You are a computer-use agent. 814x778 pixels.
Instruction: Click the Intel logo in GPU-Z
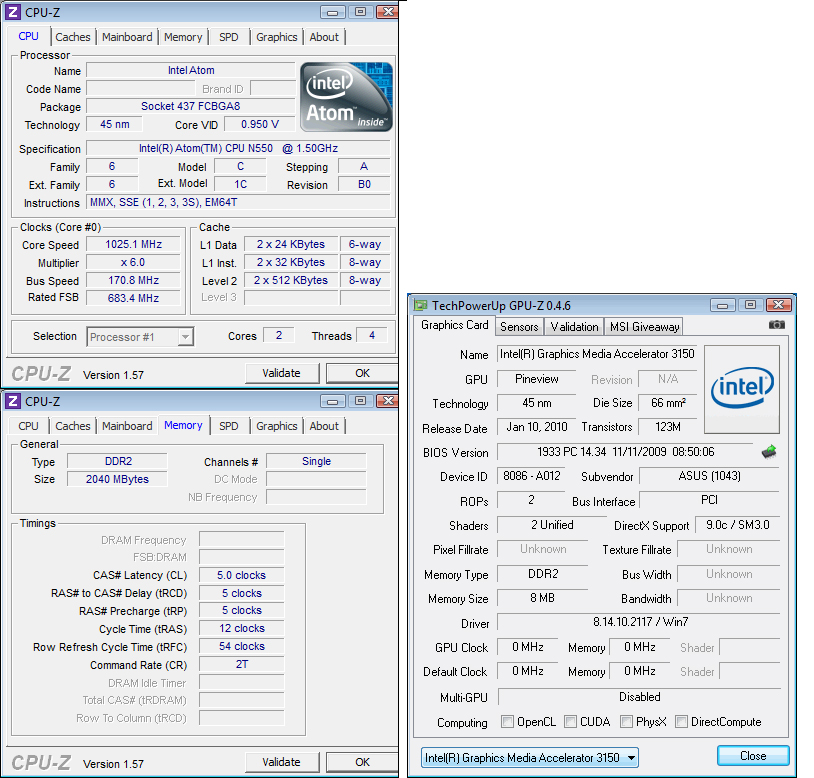coord(742,387)
